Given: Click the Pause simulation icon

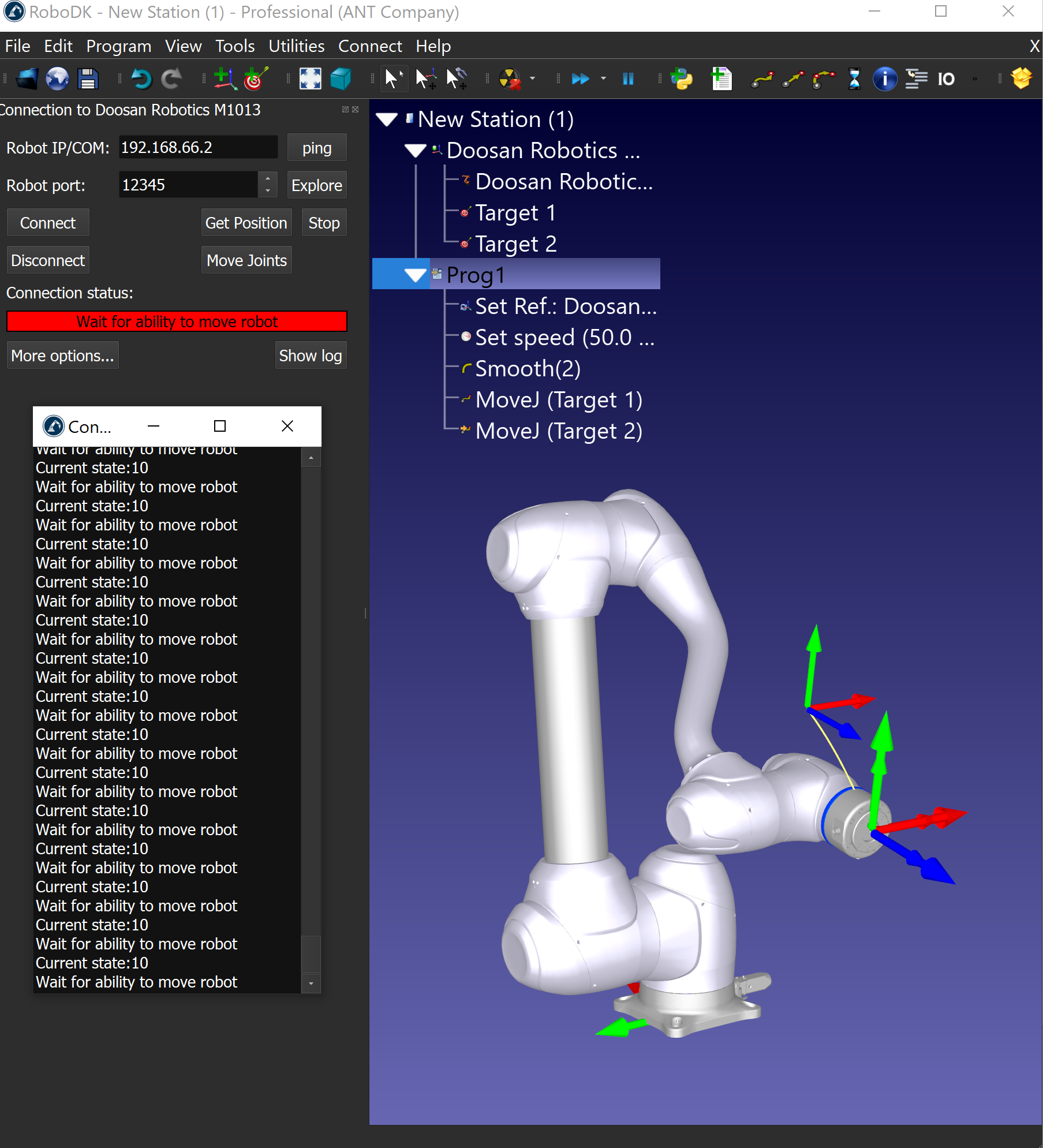Looking at the screenshot, I should pyautogui.click(x=628, y=78).
